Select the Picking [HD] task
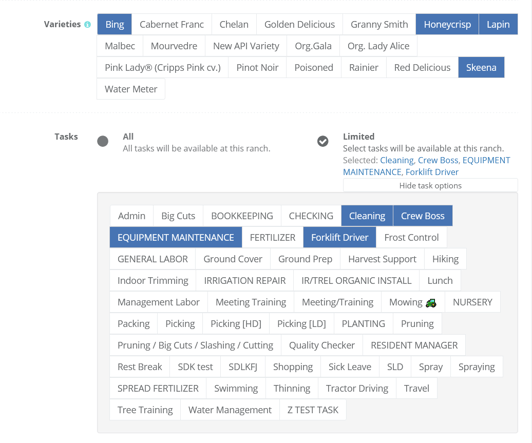 click(x=236, y=324)
